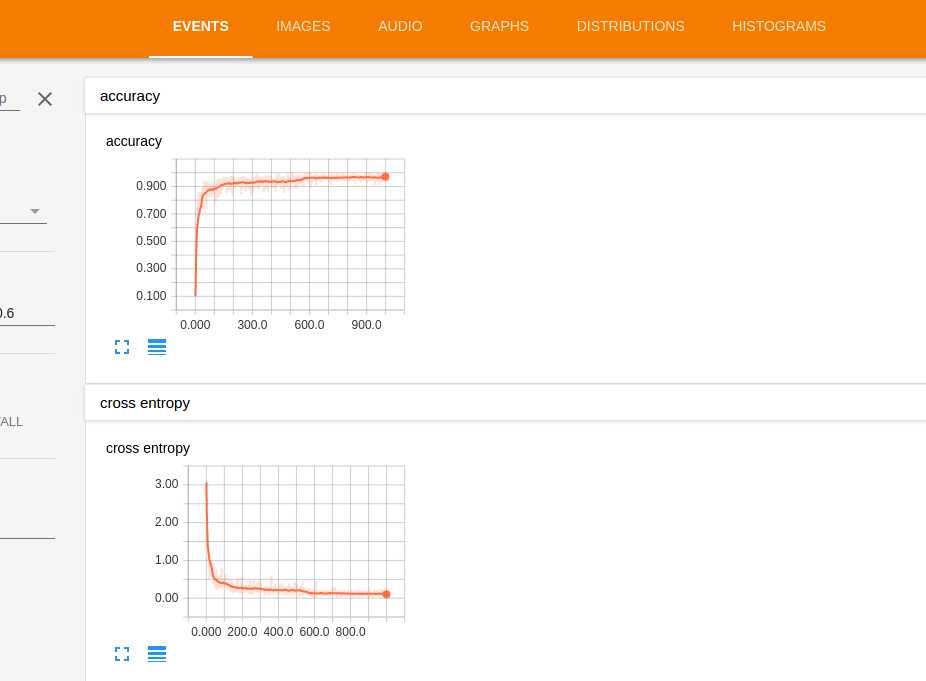Clear the filter with the X icon
The height and width of the screenshot is (681, 926).
[x=45, y=99]
